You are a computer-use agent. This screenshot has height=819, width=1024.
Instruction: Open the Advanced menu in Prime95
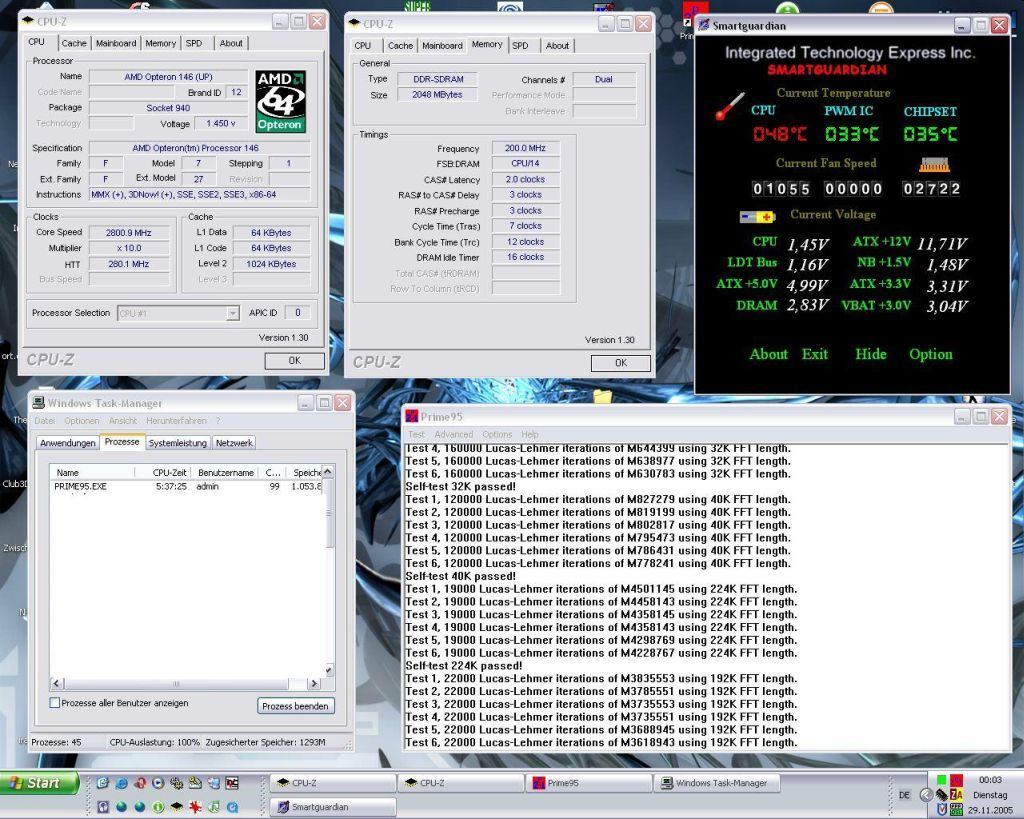pos(453,434)
